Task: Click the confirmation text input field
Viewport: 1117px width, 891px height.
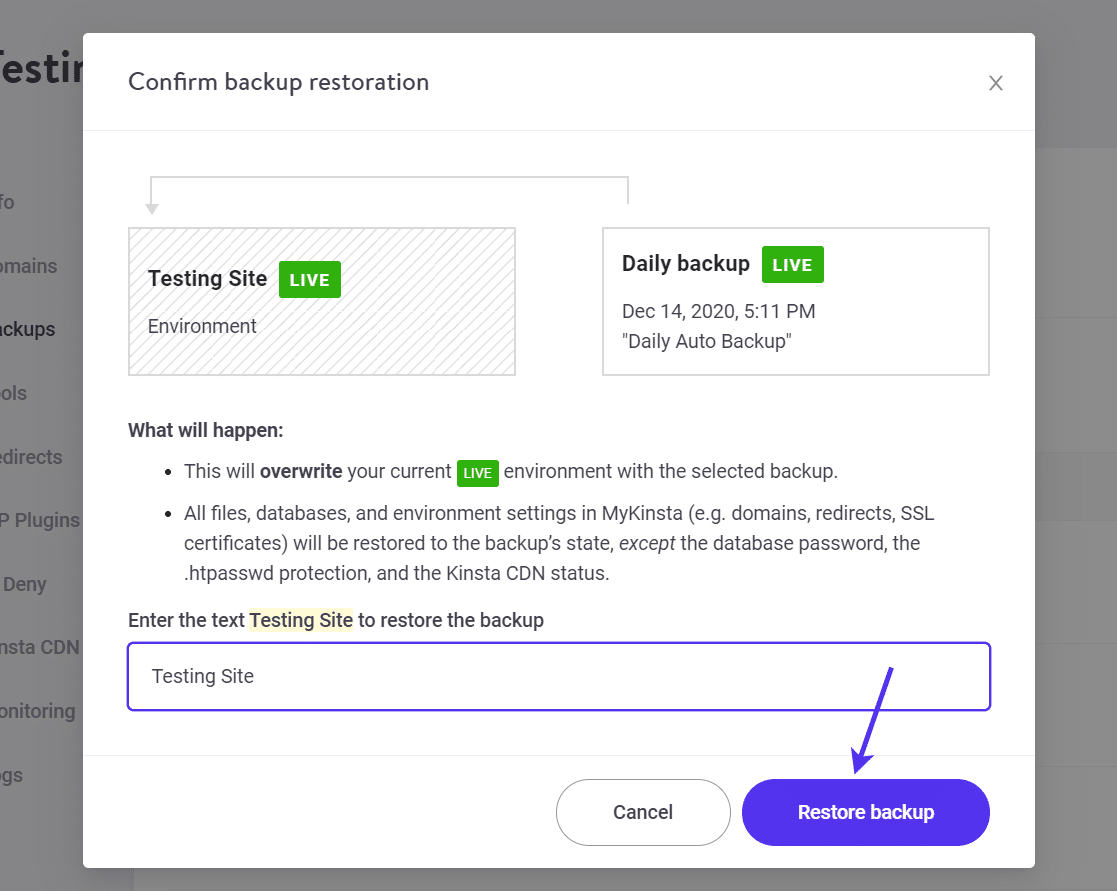Action: point(559,676)
